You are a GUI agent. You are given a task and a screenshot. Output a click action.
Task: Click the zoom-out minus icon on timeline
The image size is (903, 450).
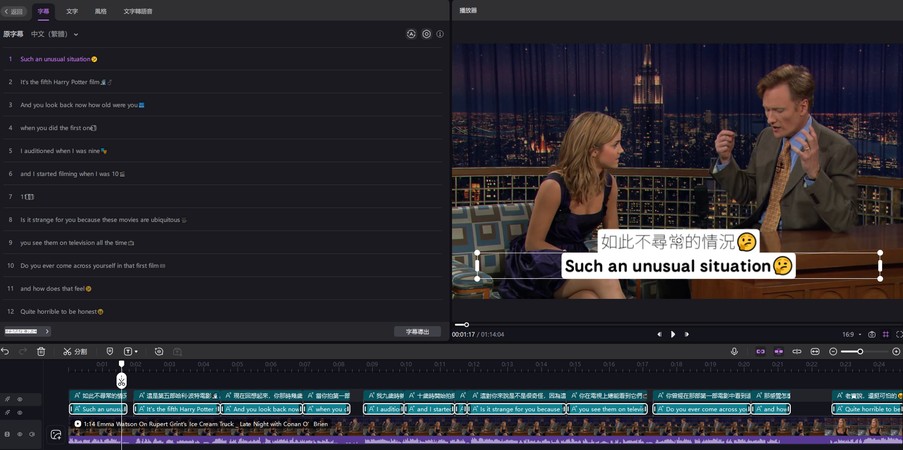(833, 351)
